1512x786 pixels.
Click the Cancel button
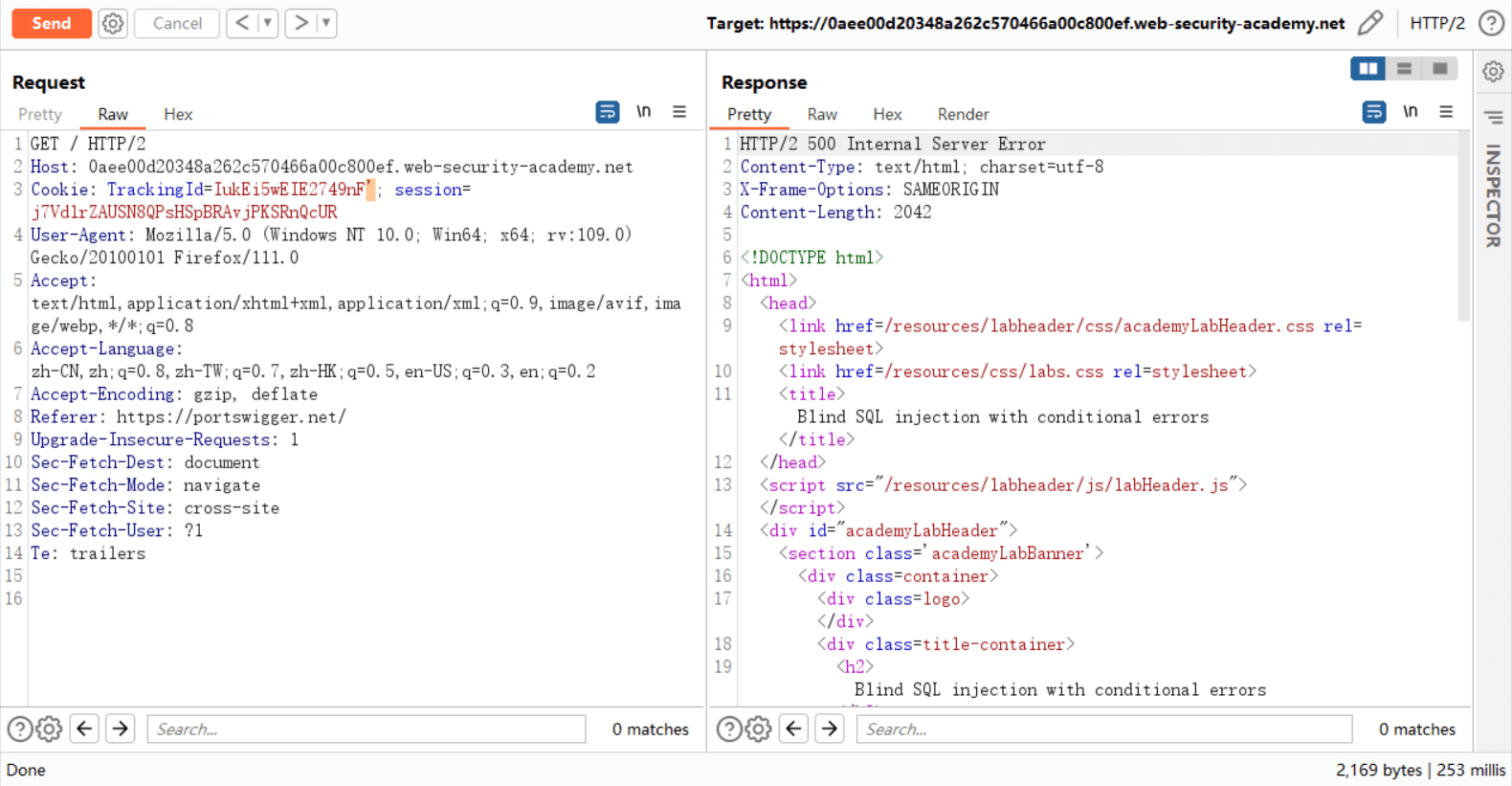pyautogui.click(x=177, y=23)
